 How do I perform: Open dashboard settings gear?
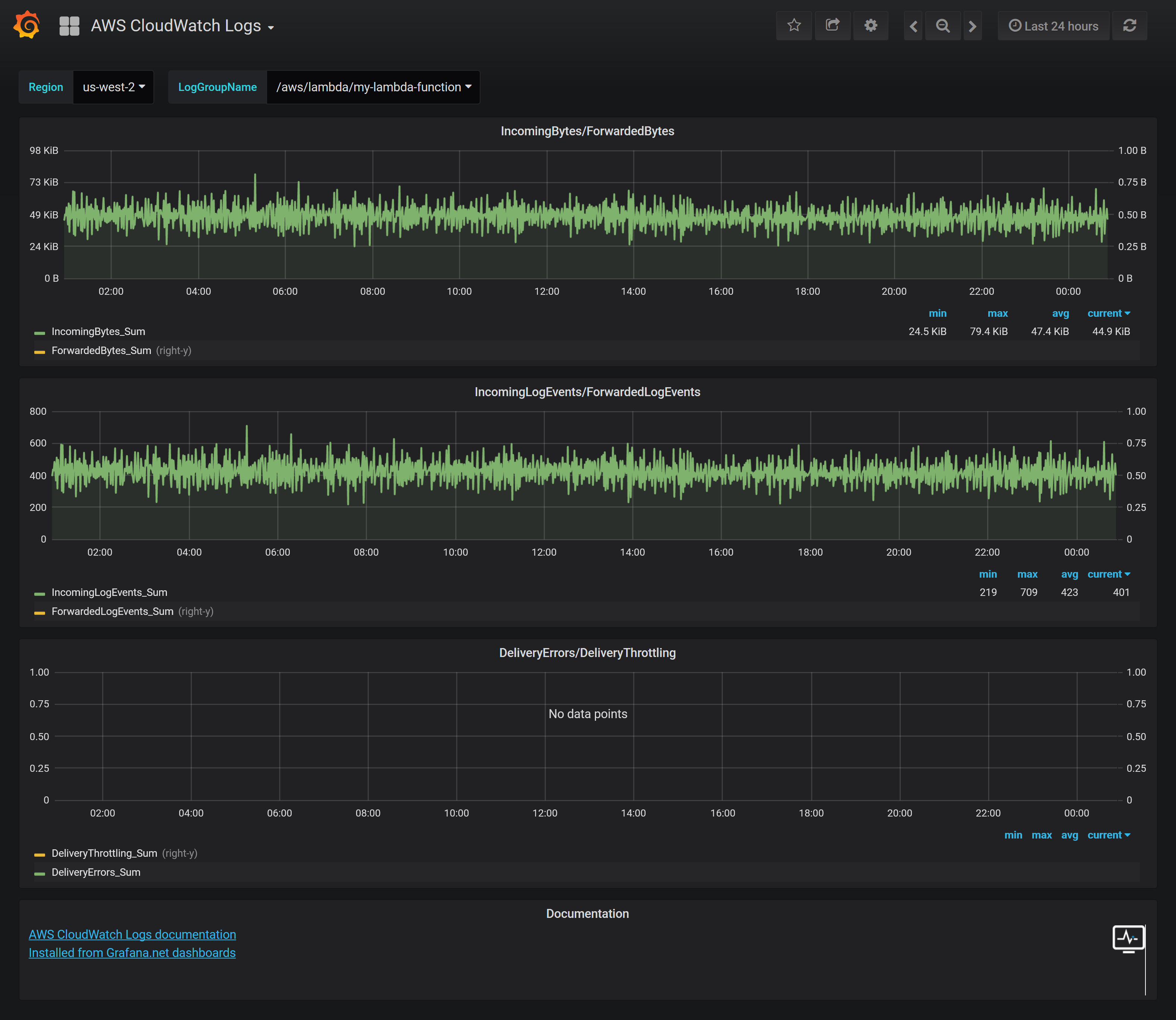[x=871, y=26]
